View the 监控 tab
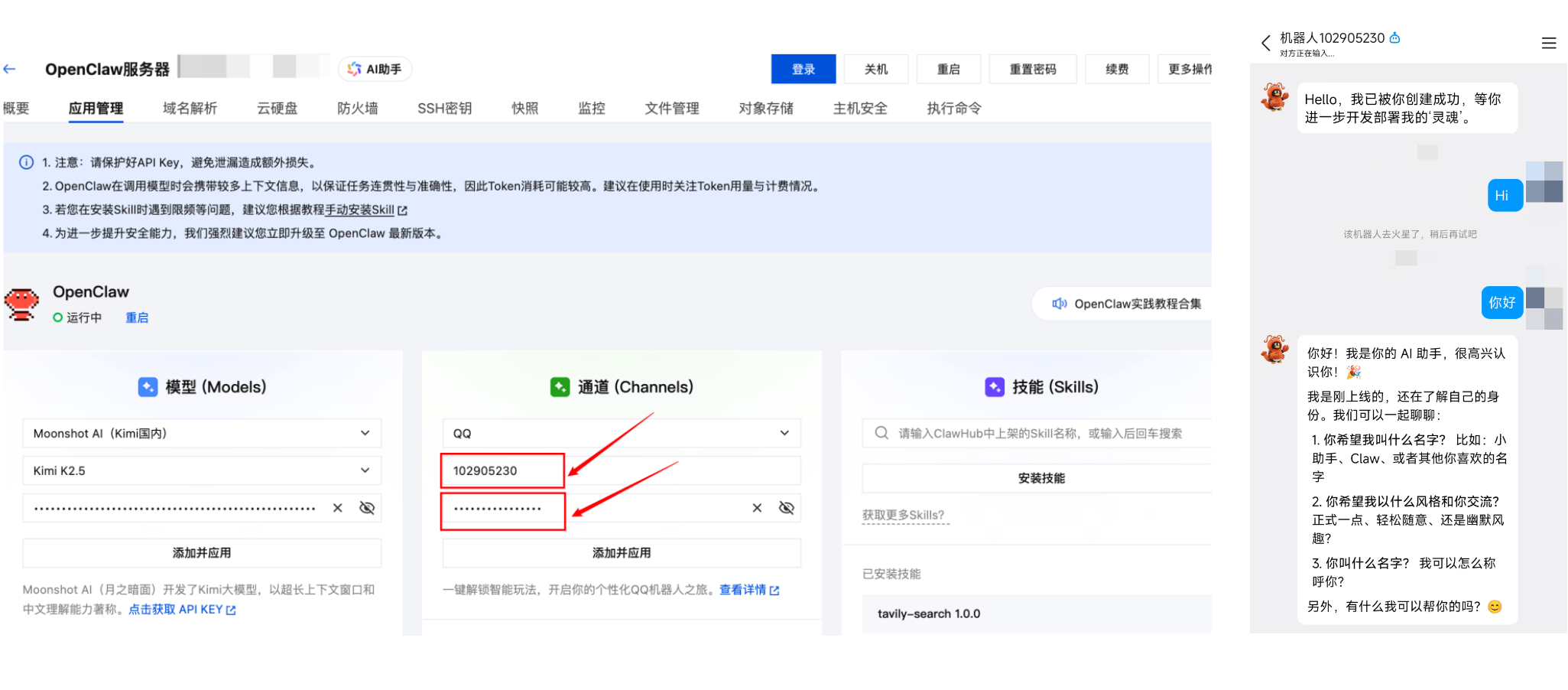The image size is (1568, 690). coord(592,108)
